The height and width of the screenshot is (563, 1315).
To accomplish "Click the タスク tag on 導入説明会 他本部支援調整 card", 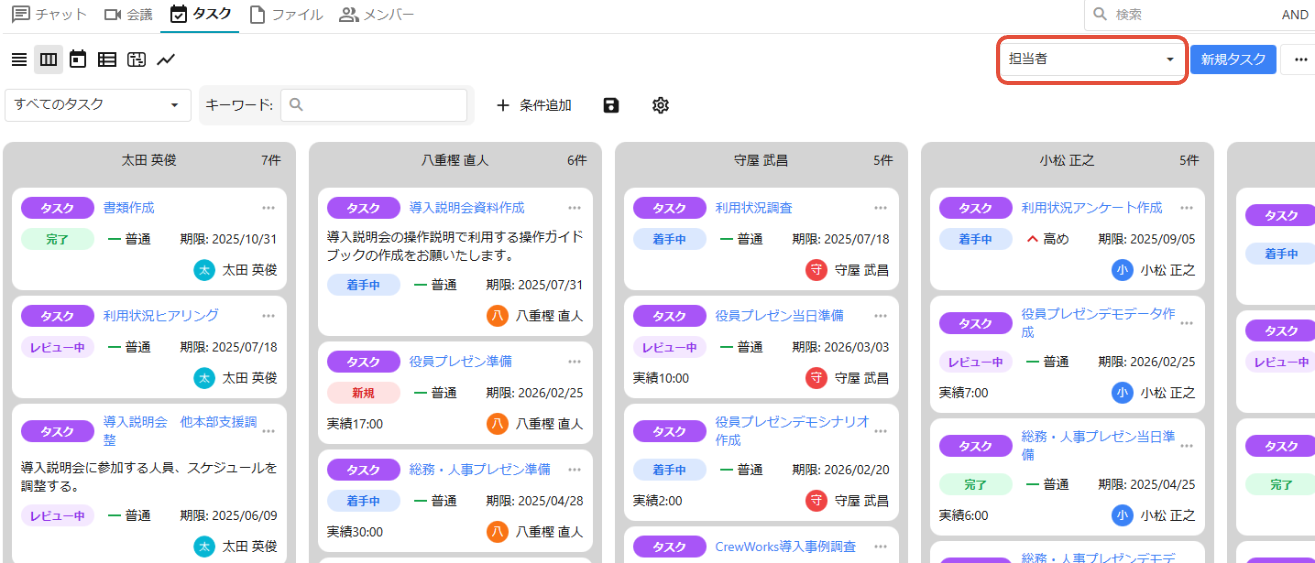I will [x=58, y=432].
